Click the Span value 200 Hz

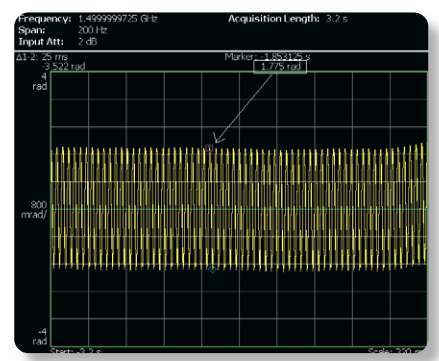coord(92,30)
